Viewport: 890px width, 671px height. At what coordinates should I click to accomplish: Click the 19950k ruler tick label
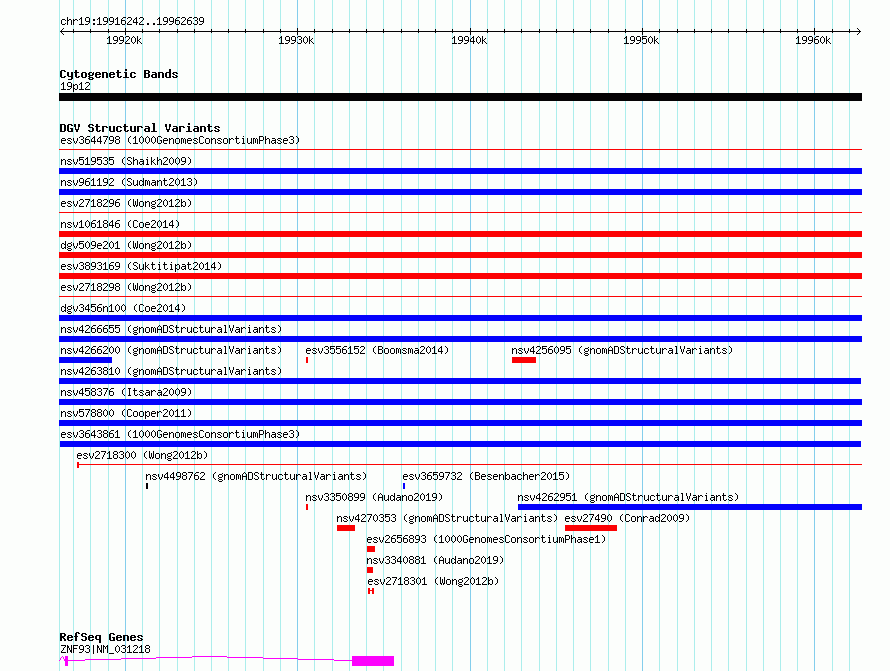coord(641,40)
